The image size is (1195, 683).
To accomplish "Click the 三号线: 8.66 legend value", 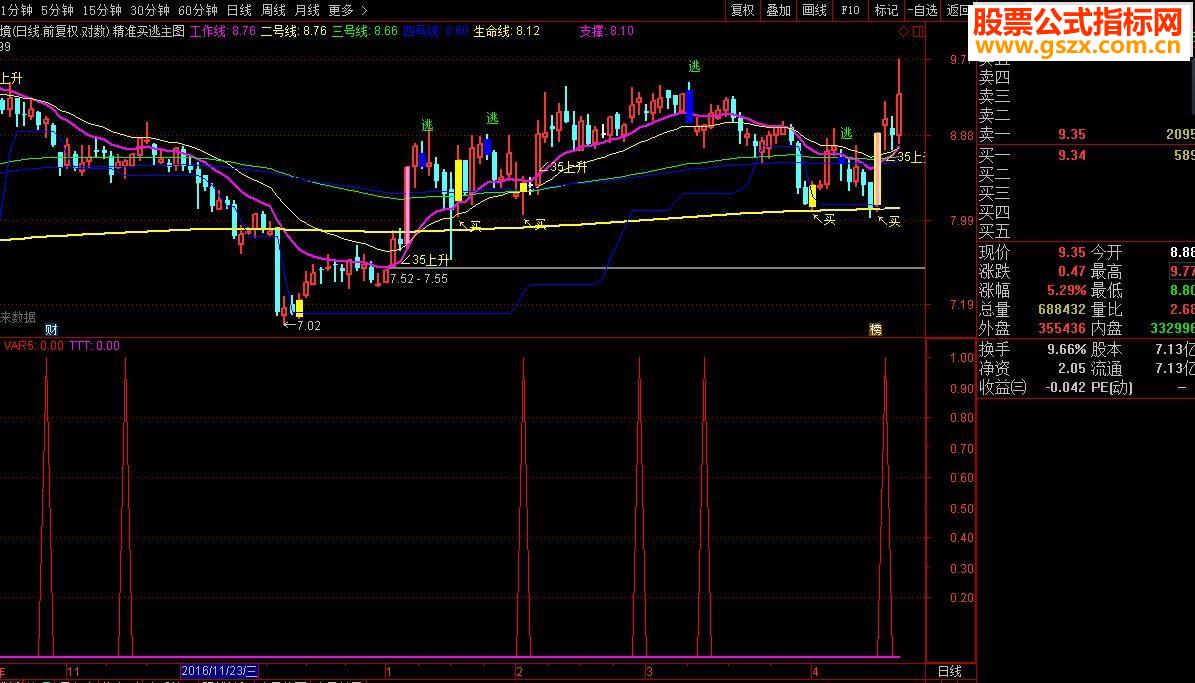I will point(364,31).
